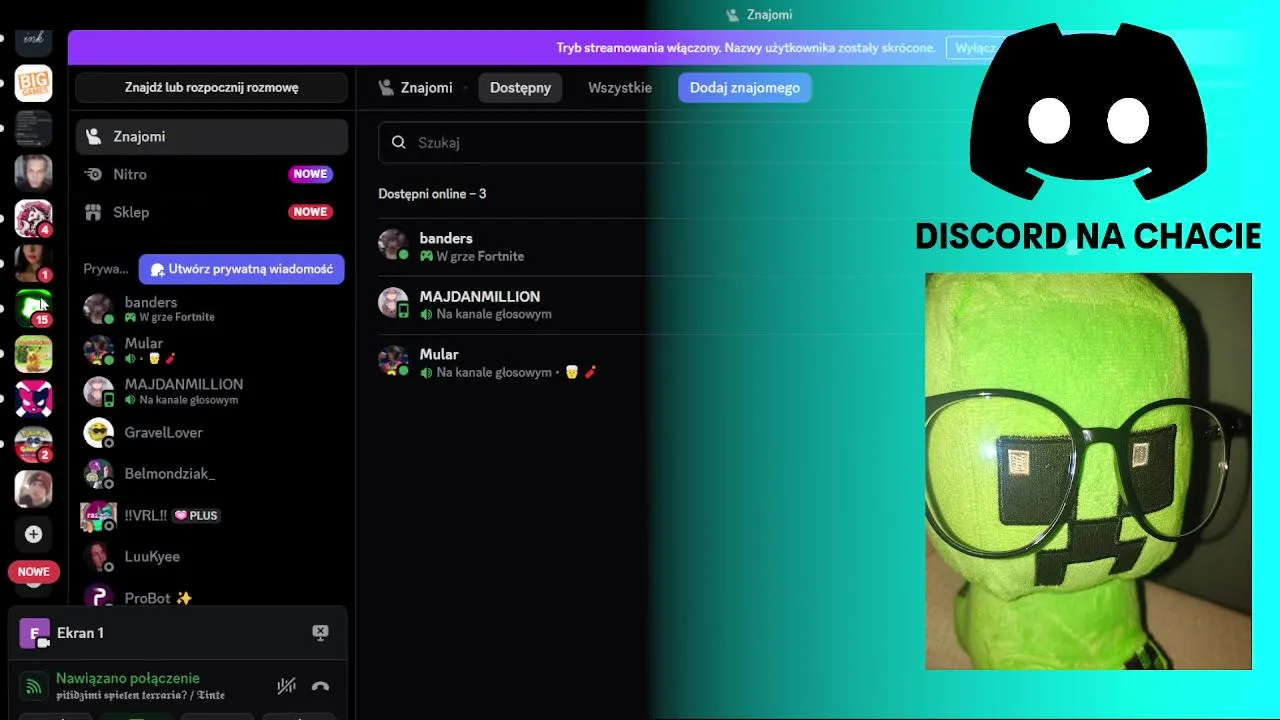Click the magnifier icon in Szukaj field
This screenshot has width=1280, height=720.
399,142
